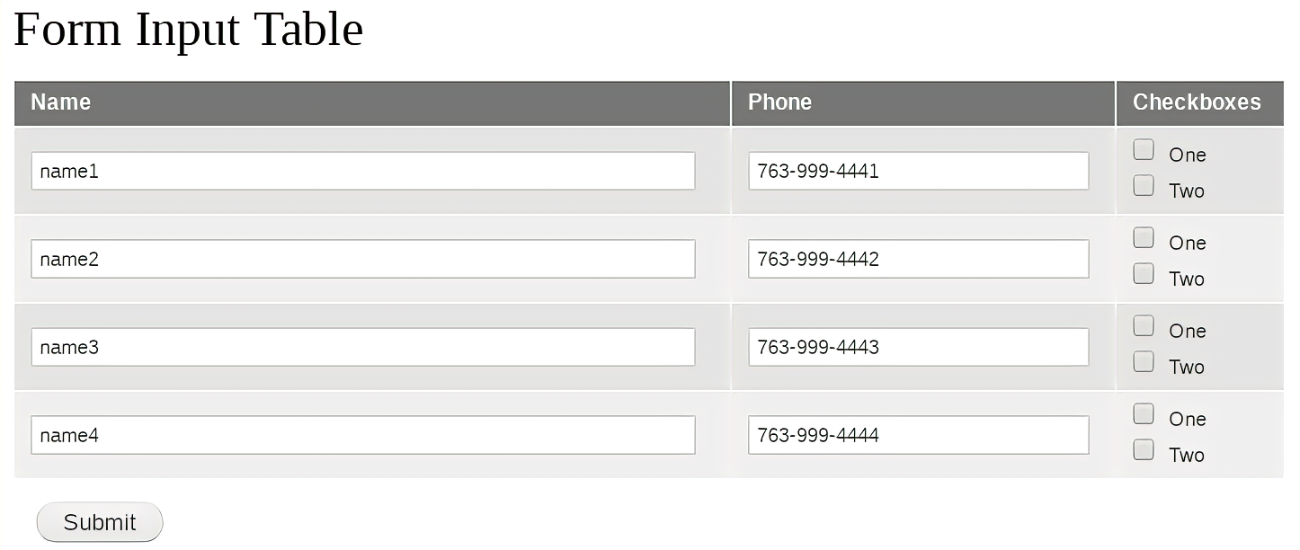Select the name3 text field
Screen dimensions: 1300x550
click(363, 347)
